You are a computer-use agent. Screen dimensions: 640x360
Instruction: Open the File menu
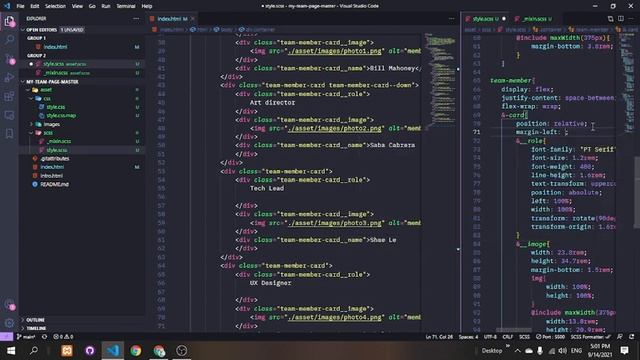click(x=20, y=6)
